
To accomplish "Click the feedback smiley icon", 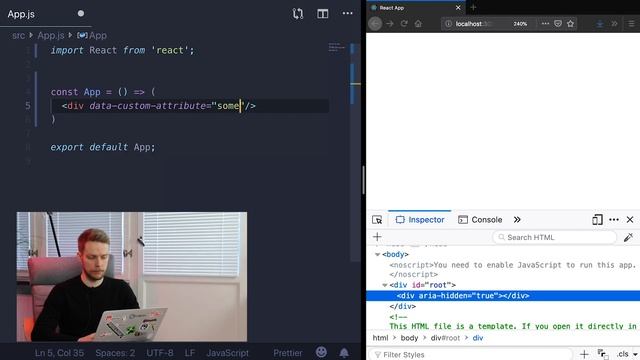I will (321, 352).
